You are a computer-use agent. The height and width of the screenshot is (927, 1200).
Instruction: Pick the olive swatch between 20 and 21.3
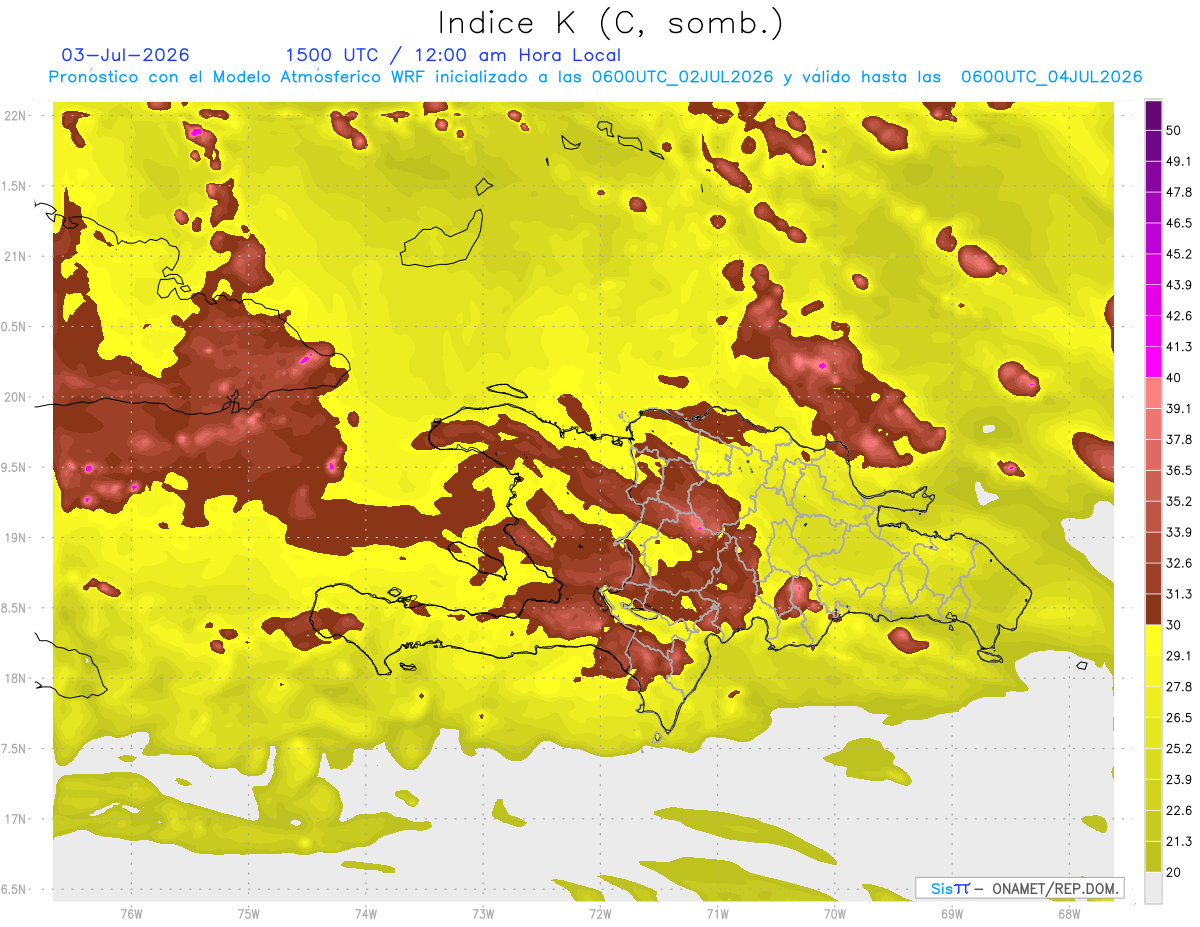point(1153,856)
